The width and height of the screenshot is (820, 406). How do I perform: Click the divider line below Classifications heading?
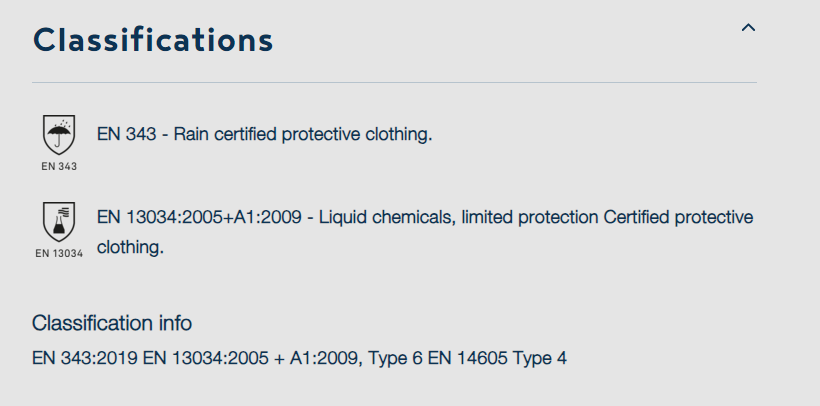pos(394,82)
